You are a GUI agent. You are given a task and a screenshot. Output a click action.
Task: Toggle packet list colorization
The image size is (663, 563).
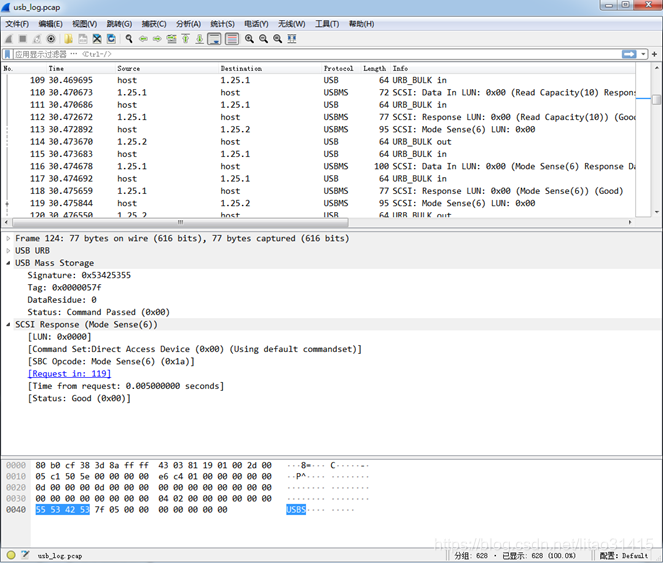coord(232,39)
